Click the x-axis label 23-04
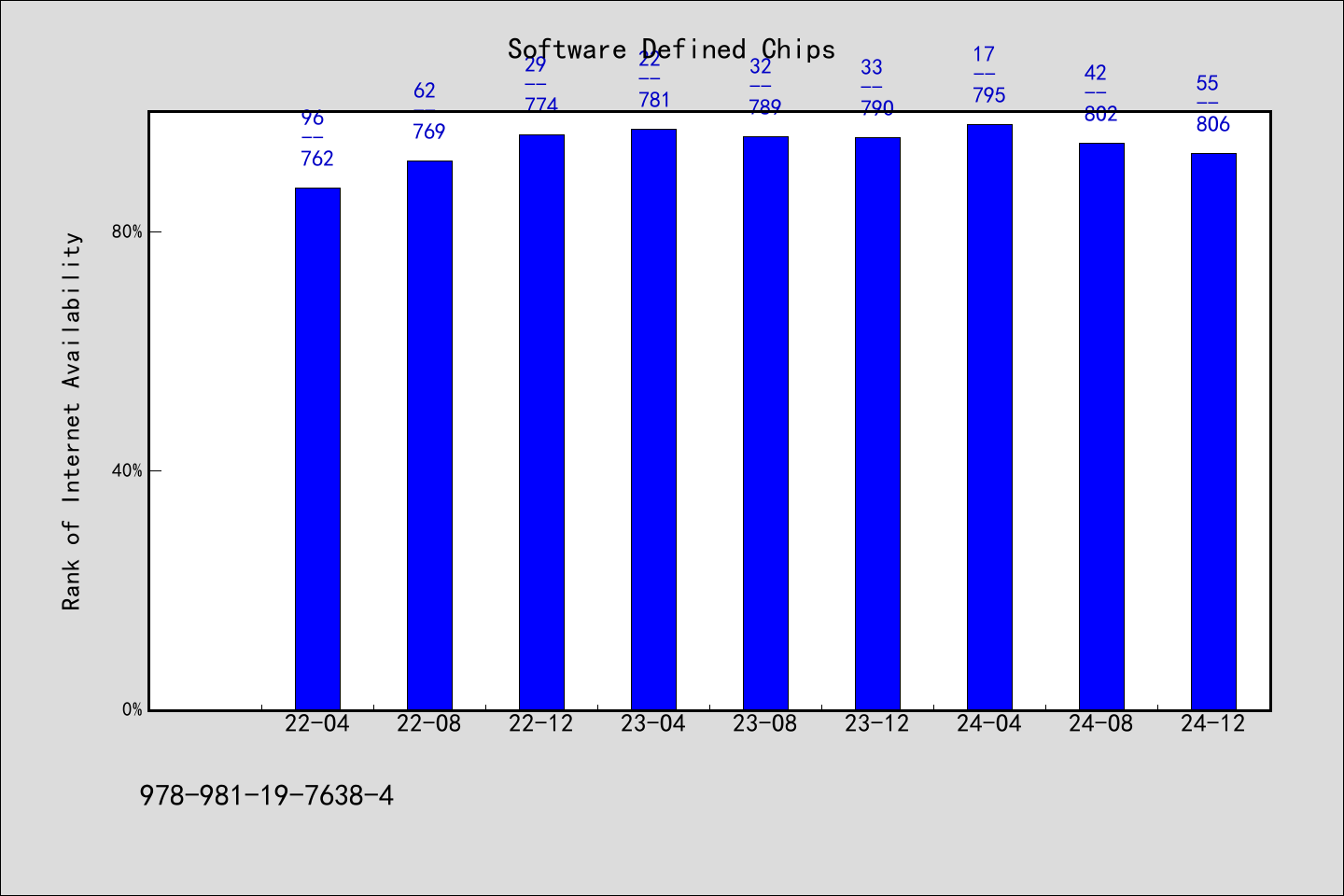The image size is (1344, 896). (x=653, y=723)
